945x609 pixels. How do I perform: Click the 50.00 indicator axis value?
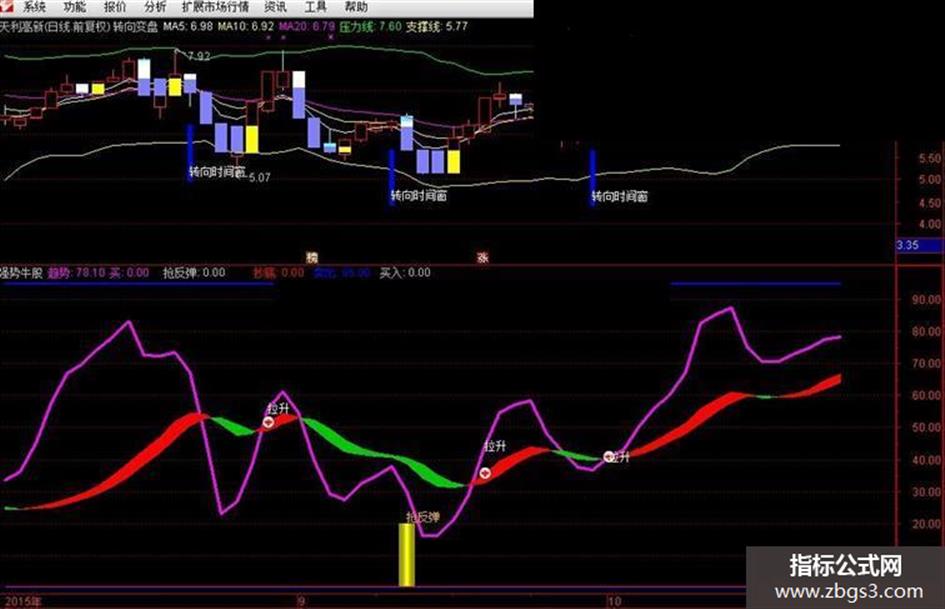click(x=926, y=428)
